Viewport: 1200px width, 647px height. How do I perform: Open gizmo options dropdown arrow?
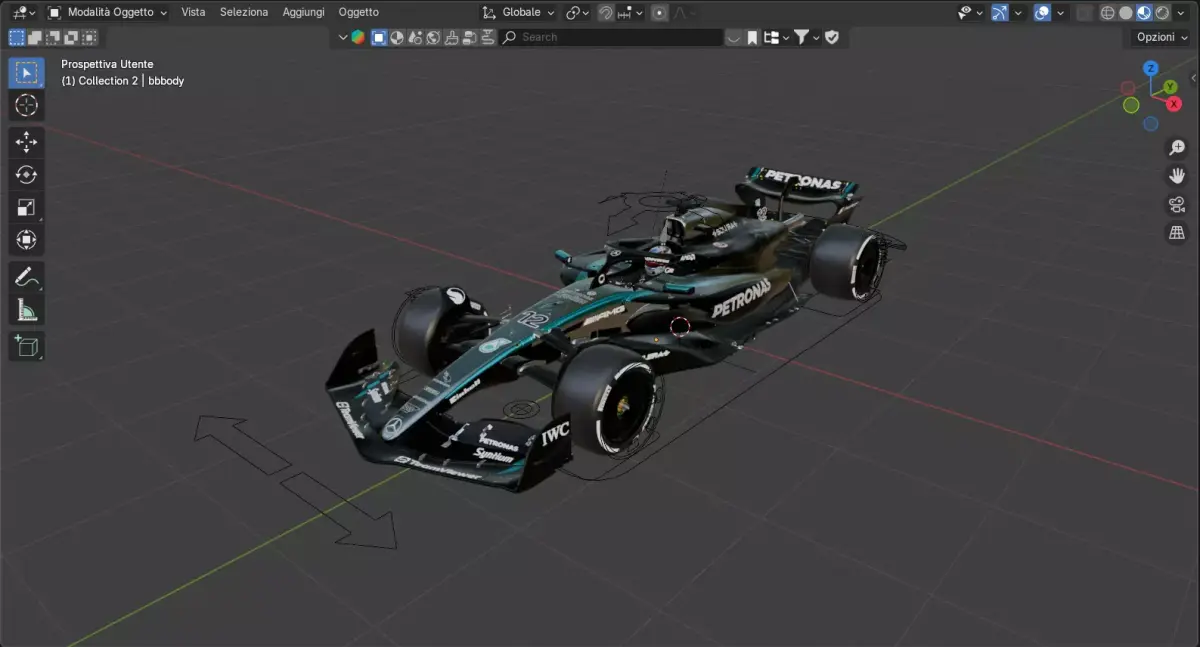[x=1018, y=13]
